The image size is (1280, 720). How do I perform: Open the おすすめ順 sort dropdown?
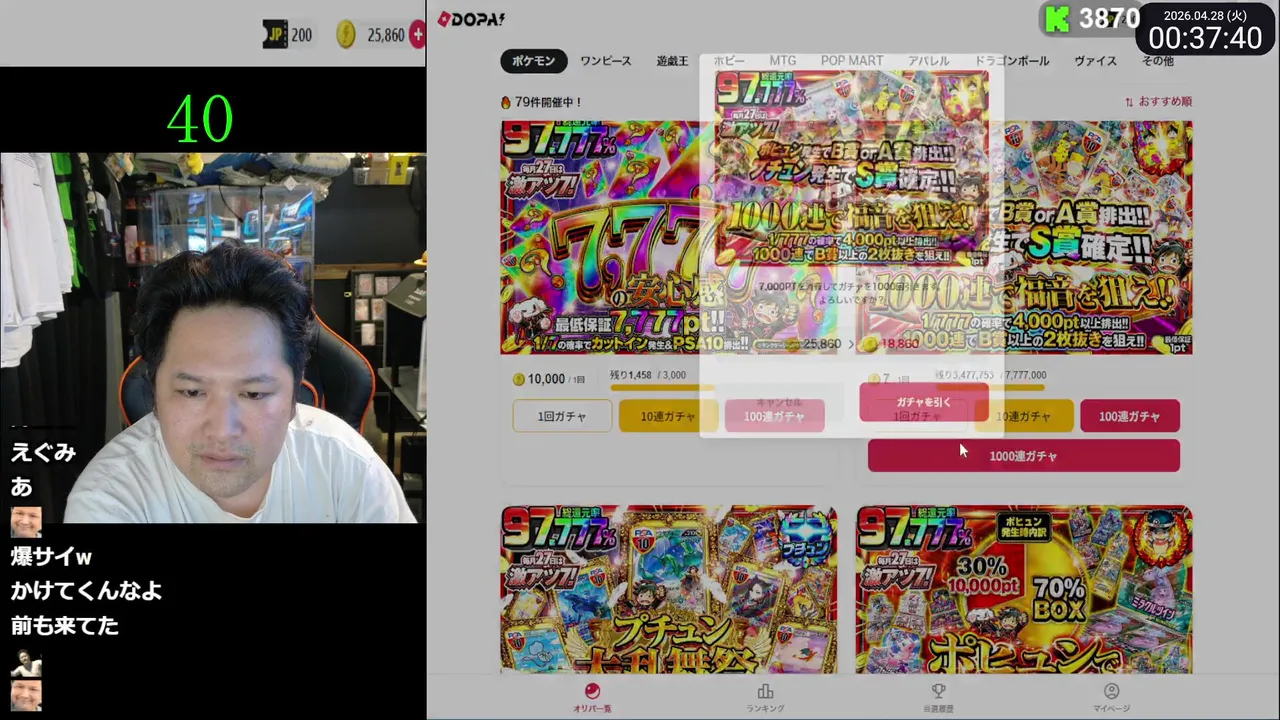(x=1158, y=102)
